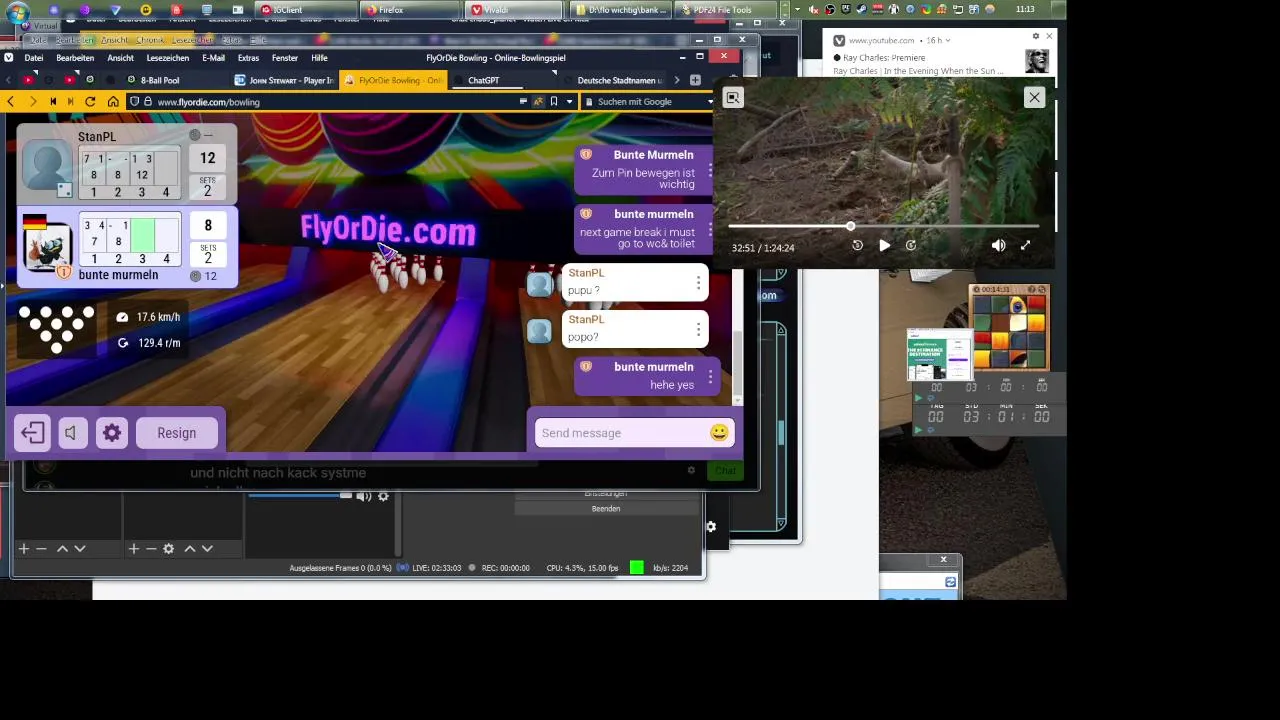Mute the OBS audio speaker icon
This screenshot has width=1280, height=720.
tap(364, 496)
